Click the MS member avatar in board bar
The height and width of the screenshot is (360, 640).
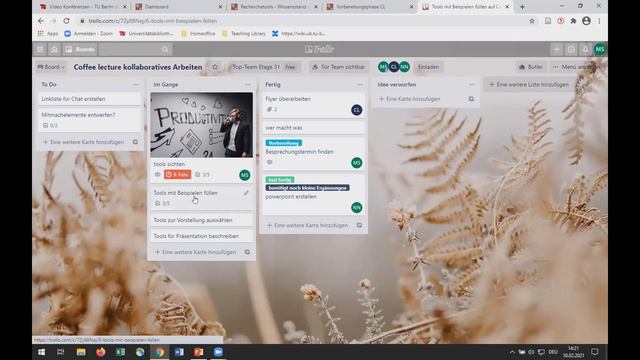(383, 67)
